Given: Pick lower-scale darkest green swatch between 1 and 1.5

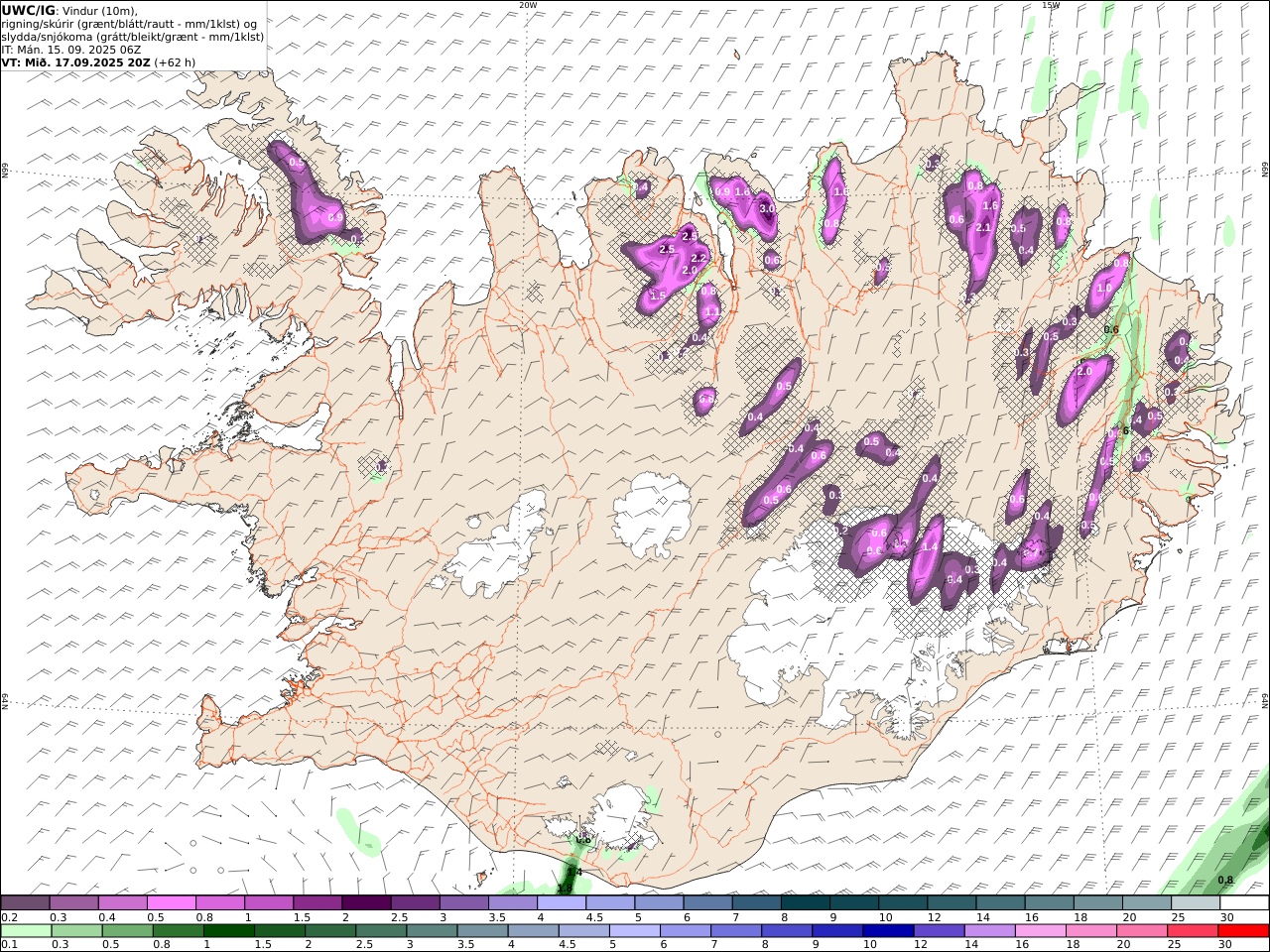Looking at the screenshot, I should 228,930.
